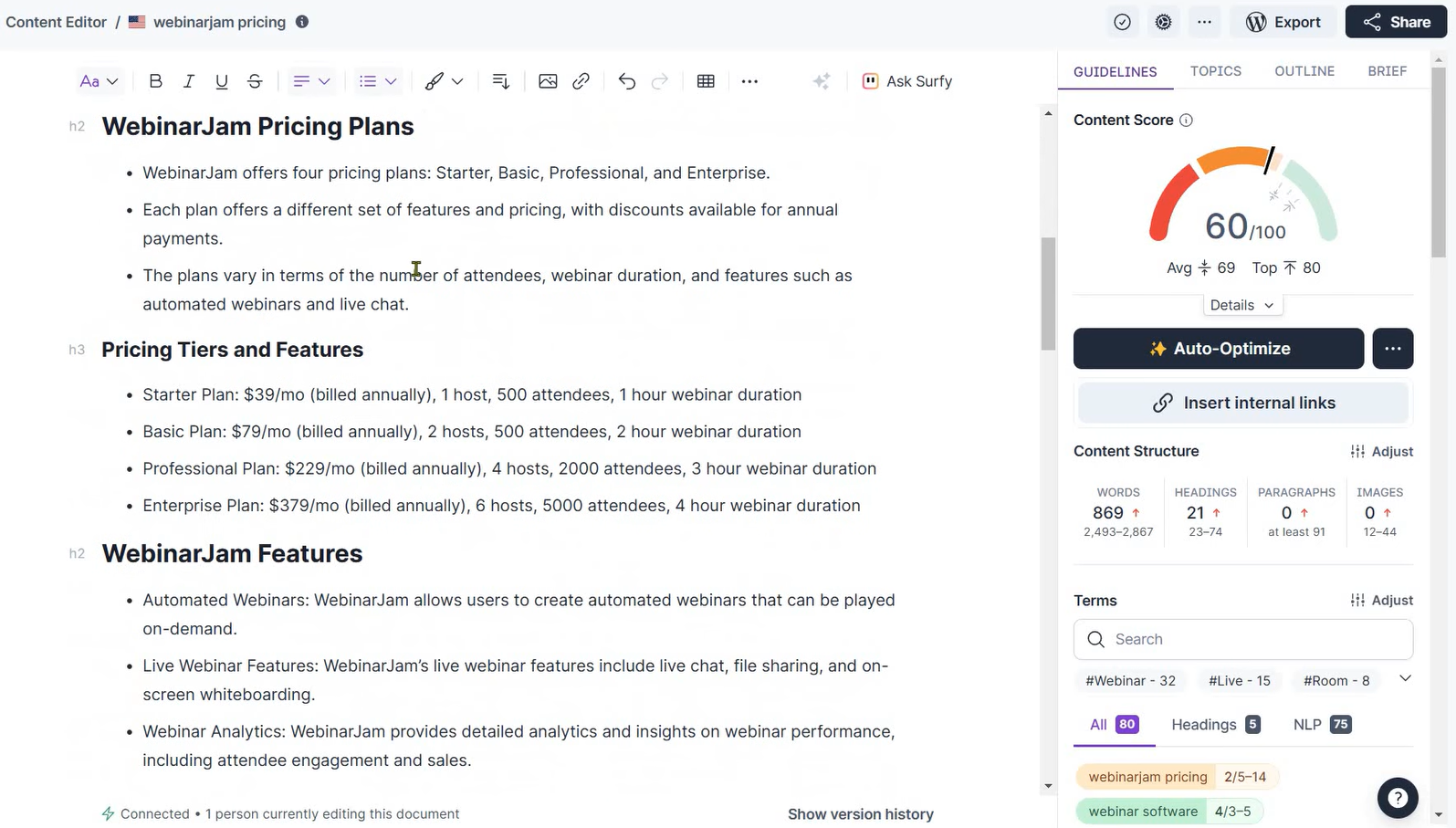Image resolution: width=1456 pixels, height=828 pixels.
Task: Click the Terms search field
Action: [x=1243, y=639]
